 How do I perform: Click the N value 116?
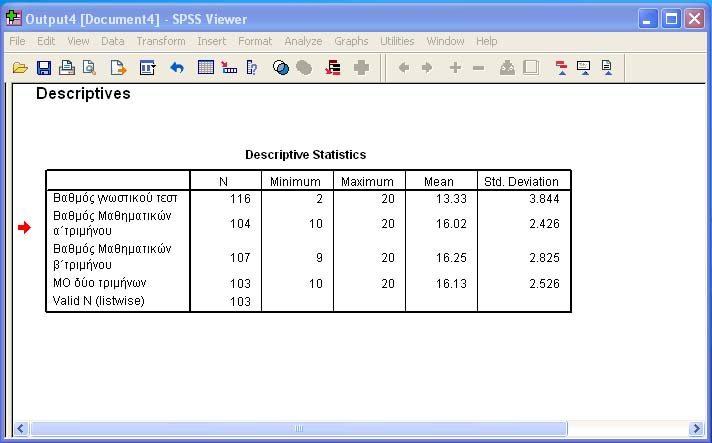[x=240, y=198]
